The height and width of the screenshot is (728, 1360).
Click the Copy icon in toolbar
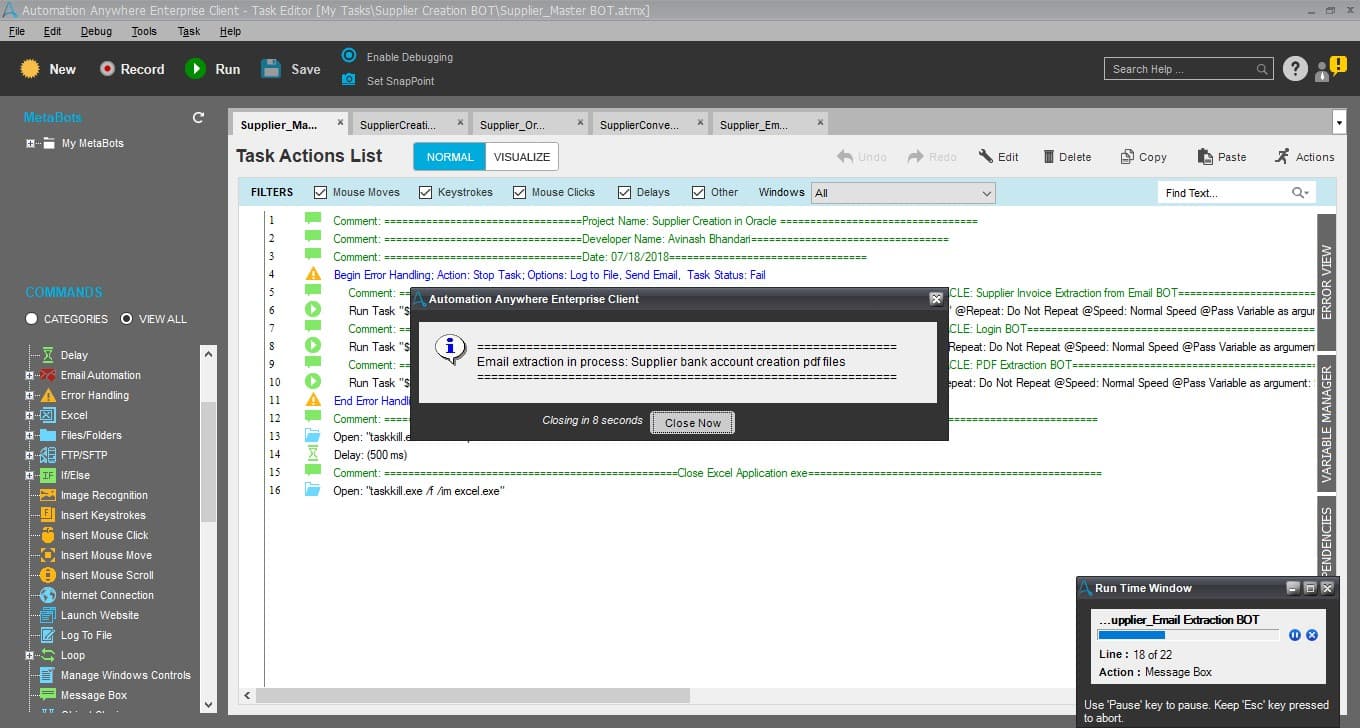click(x=1127, y=157)
